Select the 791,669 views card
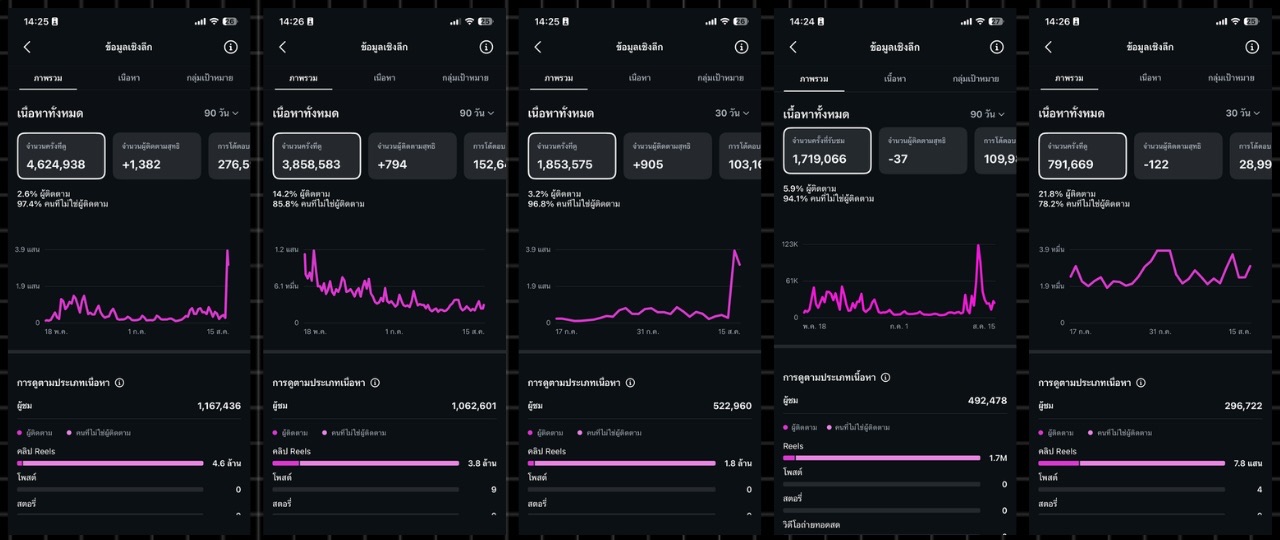This screenshot has height=540, width=1280. [x=1083, y=156]
